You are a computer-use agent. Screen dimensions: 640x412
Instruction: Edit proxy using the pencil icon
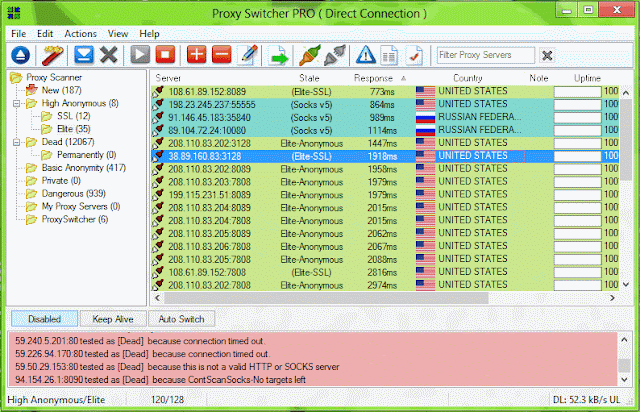click(x=249, y=55)
